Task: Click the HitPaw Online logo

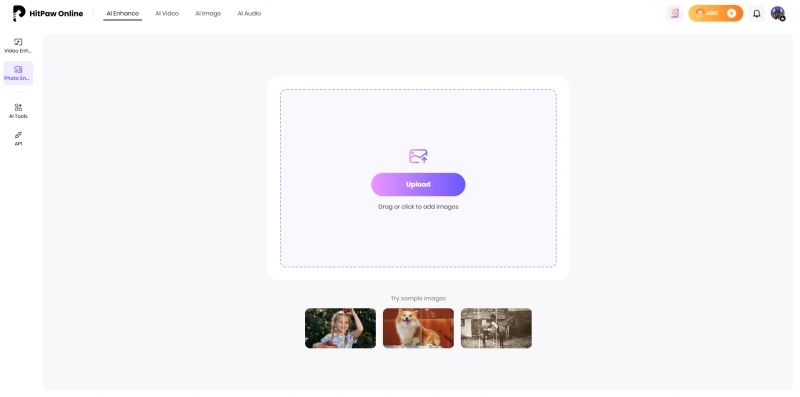Action: [48, 13]
